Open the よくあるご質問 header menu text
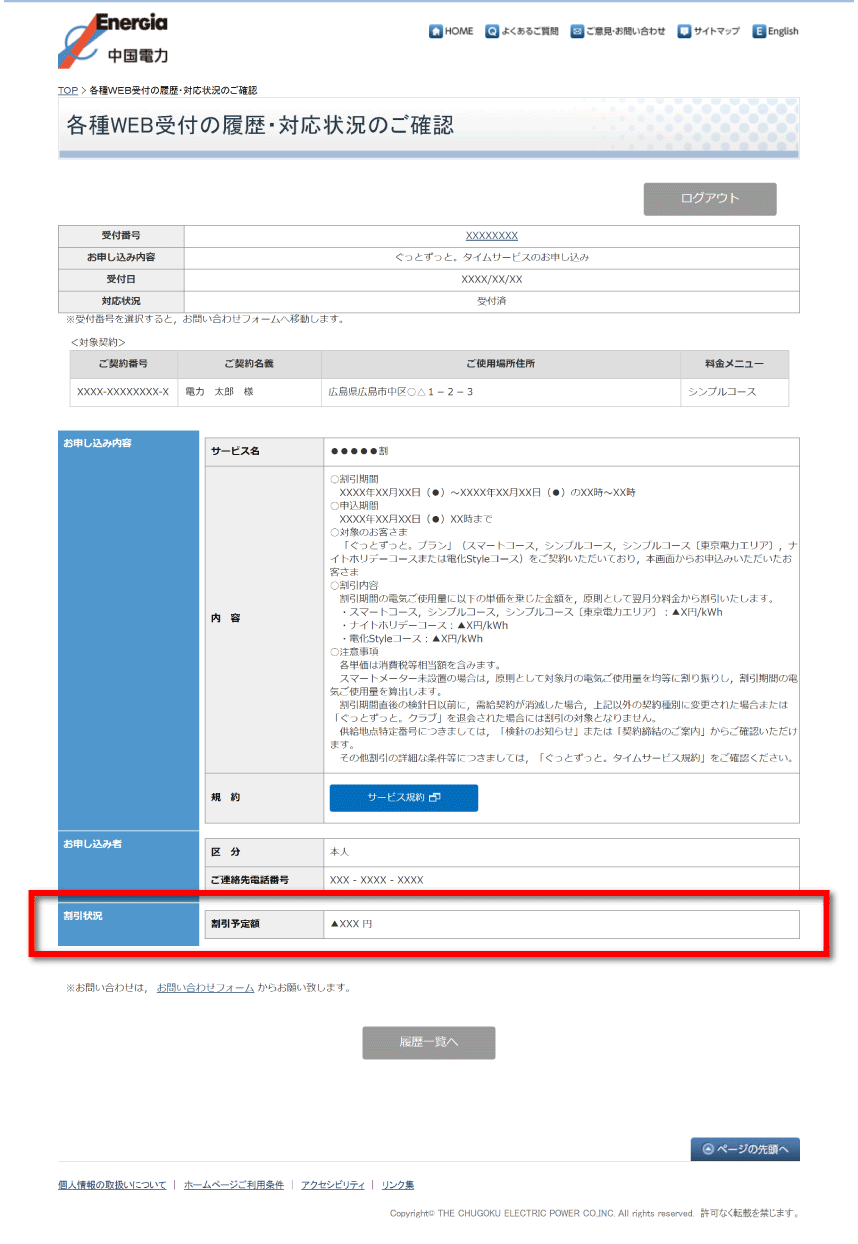Screen dimensions: 858x1244 click(530, 31)
